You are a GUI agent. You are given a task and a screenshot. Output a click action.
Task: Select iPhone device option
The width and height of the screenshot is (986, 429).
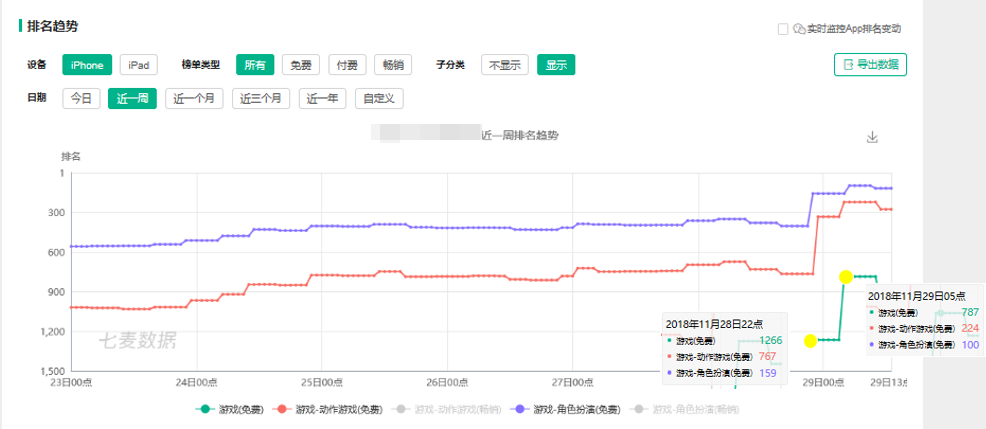[x=87, y=65]
